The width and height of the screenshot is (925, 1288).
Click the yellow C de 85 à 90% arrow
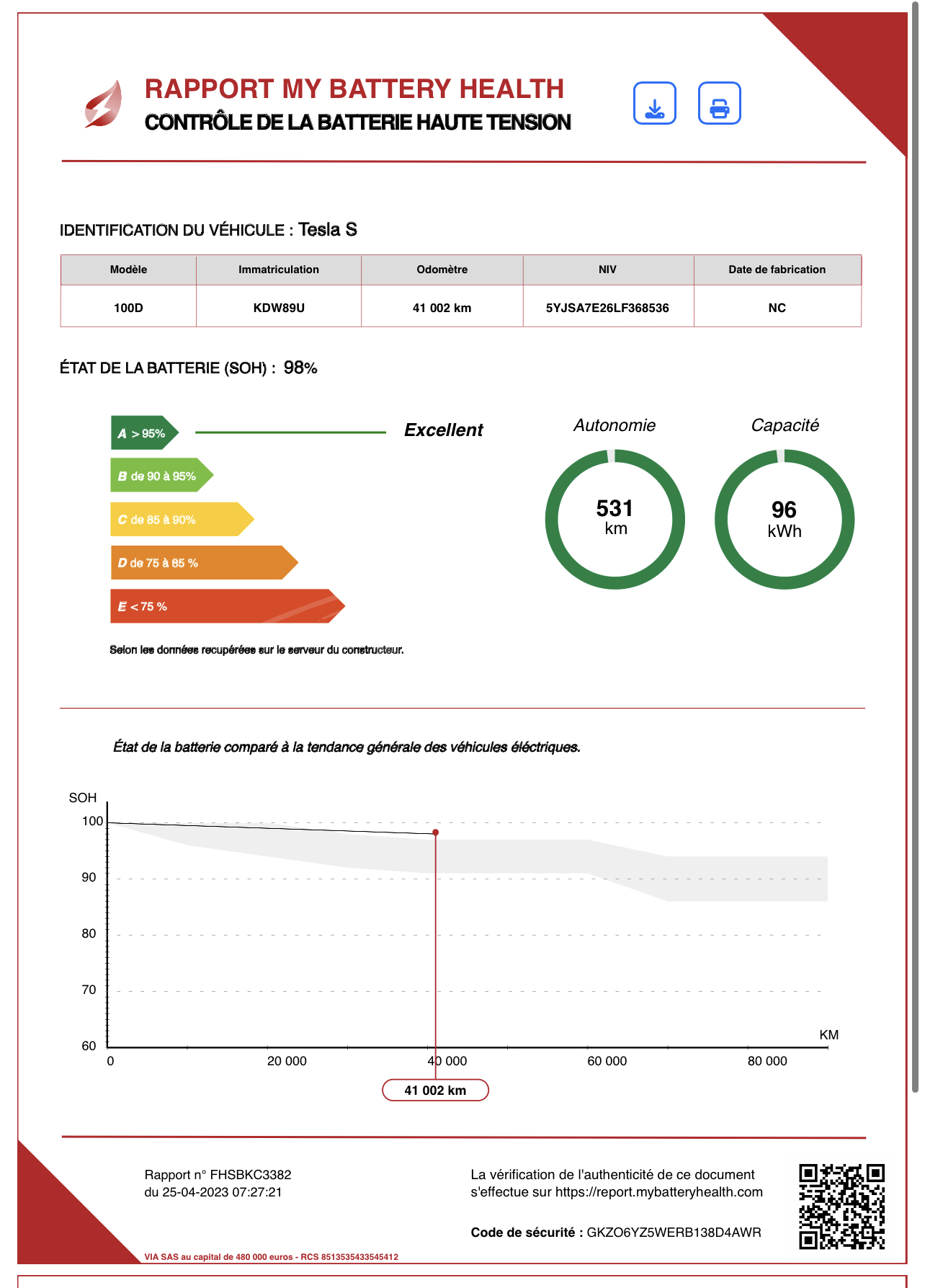coord(182,519)
